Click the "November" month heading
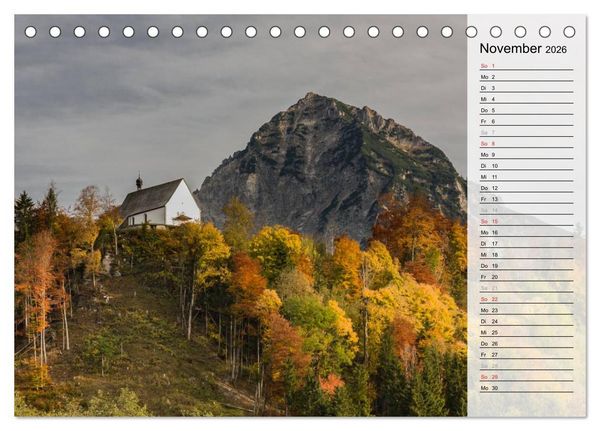This screenshot has width=600, height=431. 510,49
